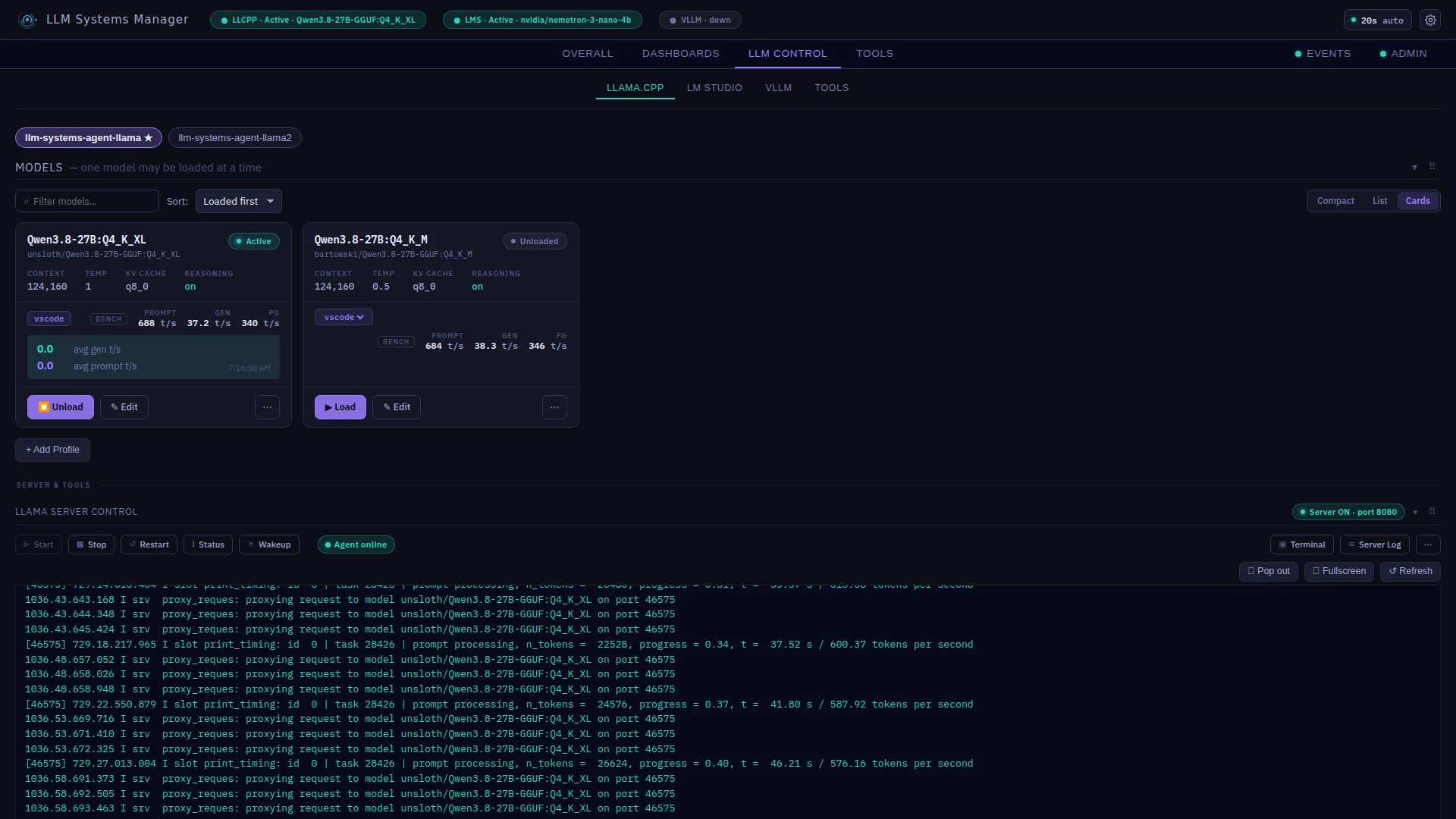The width and height of the screenshot is (1456, 819).
Task: Click the log line with 600.37 tokens per second
Action: [x=499, y=645]
